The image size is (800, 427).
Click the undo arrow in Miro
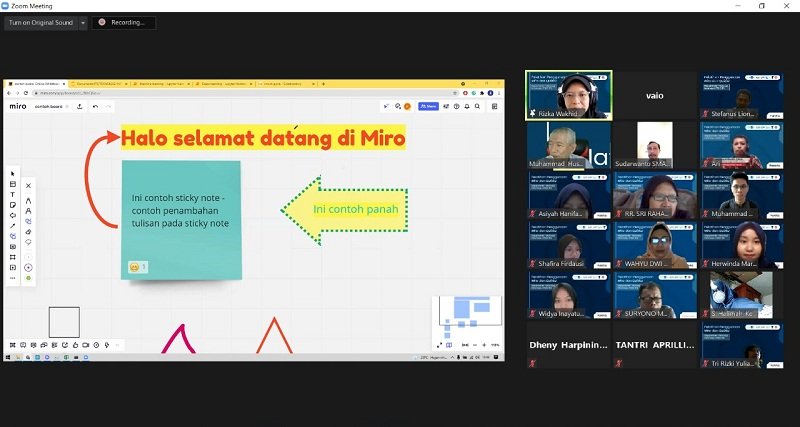[x=95, y=106]
